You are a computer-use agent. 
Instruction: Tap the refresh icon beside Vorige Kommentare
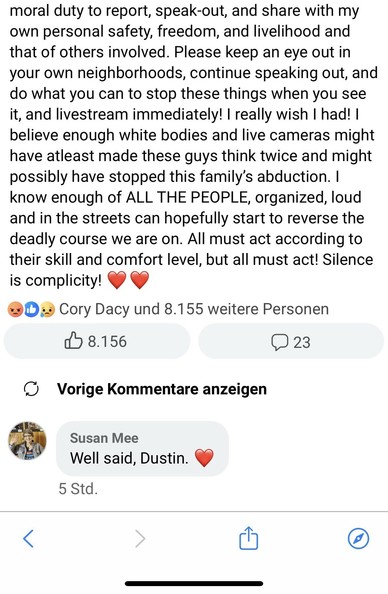point(31,389)
